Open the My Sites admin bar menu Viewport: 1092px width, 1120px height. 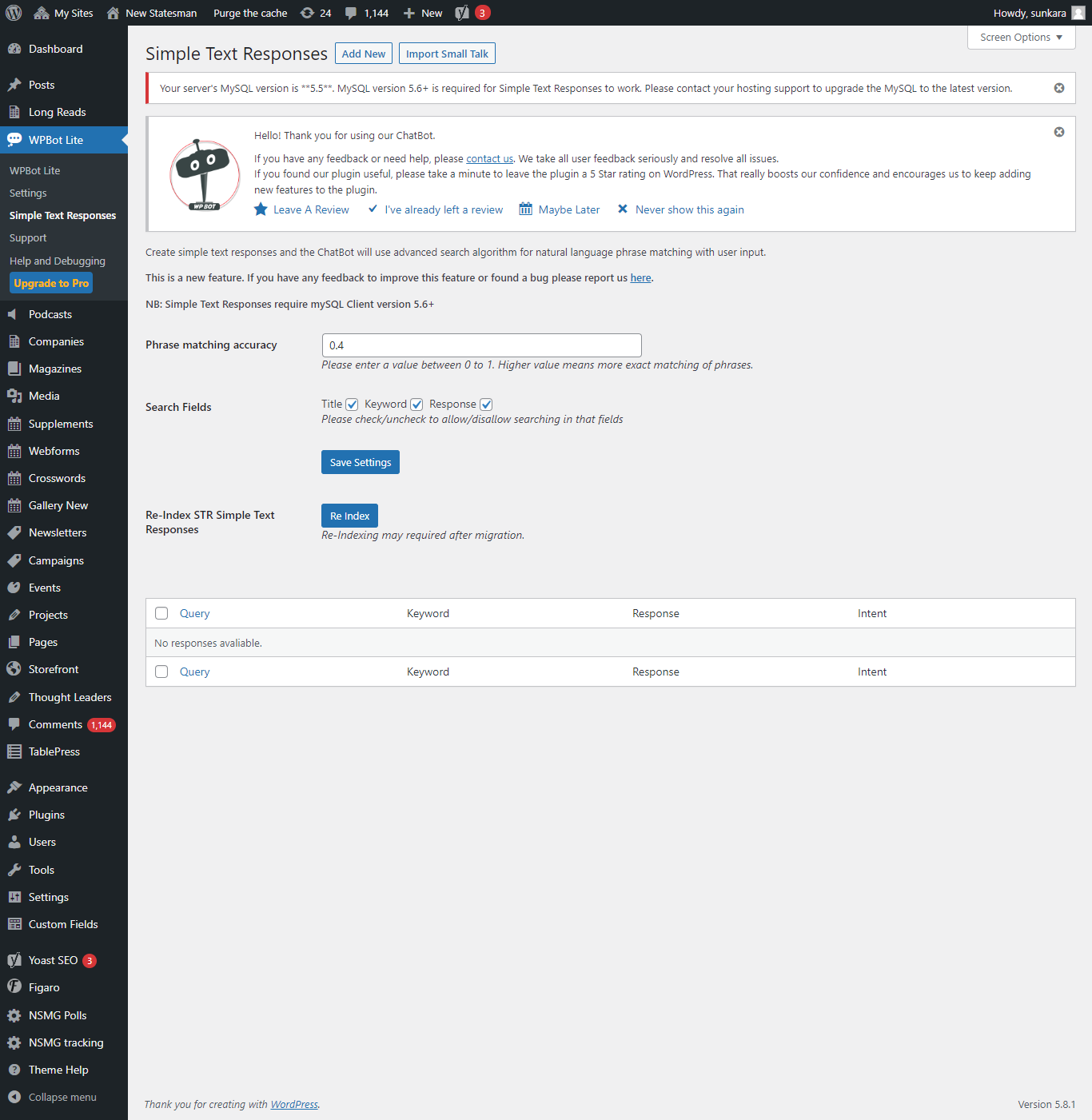click(63, 13)
